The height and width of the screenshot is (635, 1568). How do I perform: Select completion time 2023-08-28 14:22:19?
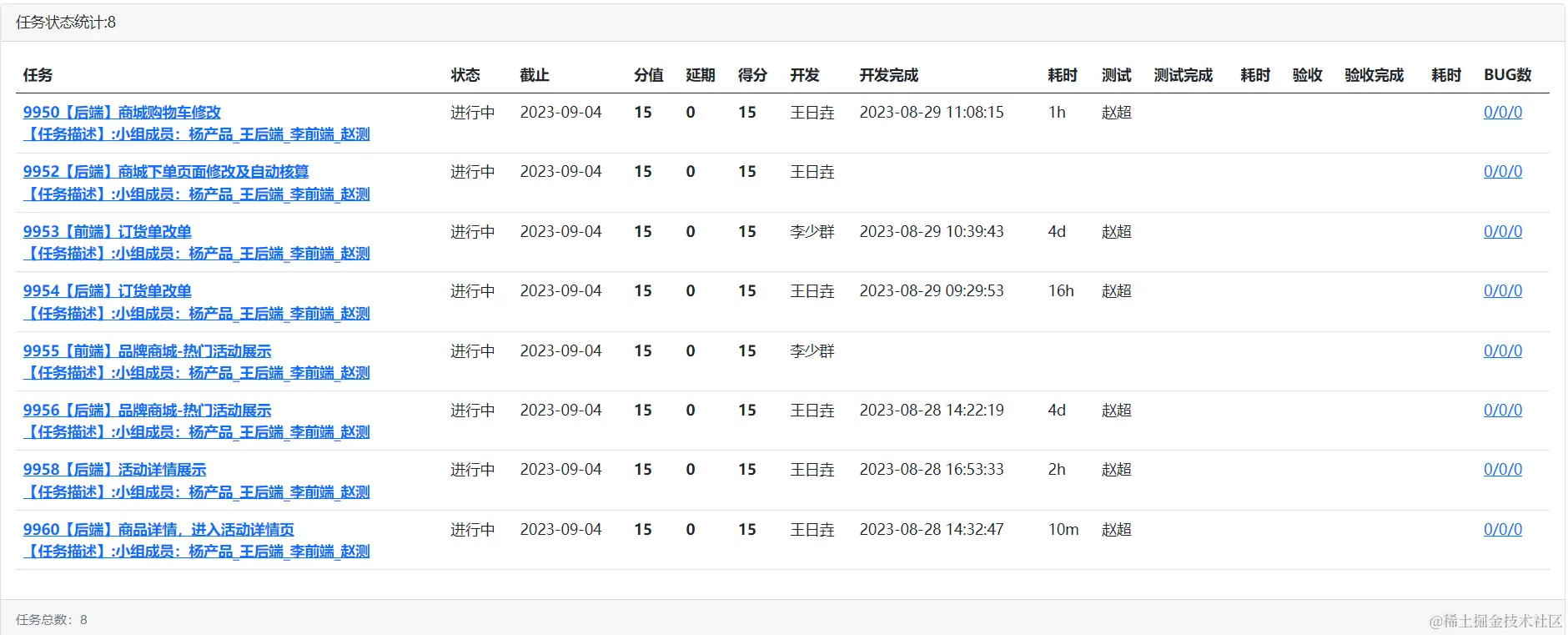point(932,410)
